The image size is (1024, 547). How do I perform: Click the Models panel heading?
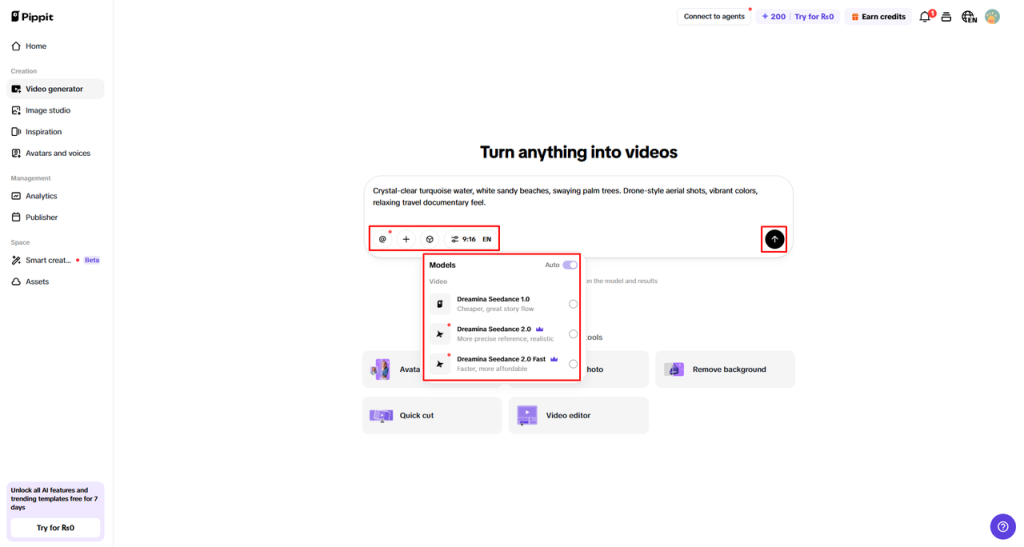[442, 265]
